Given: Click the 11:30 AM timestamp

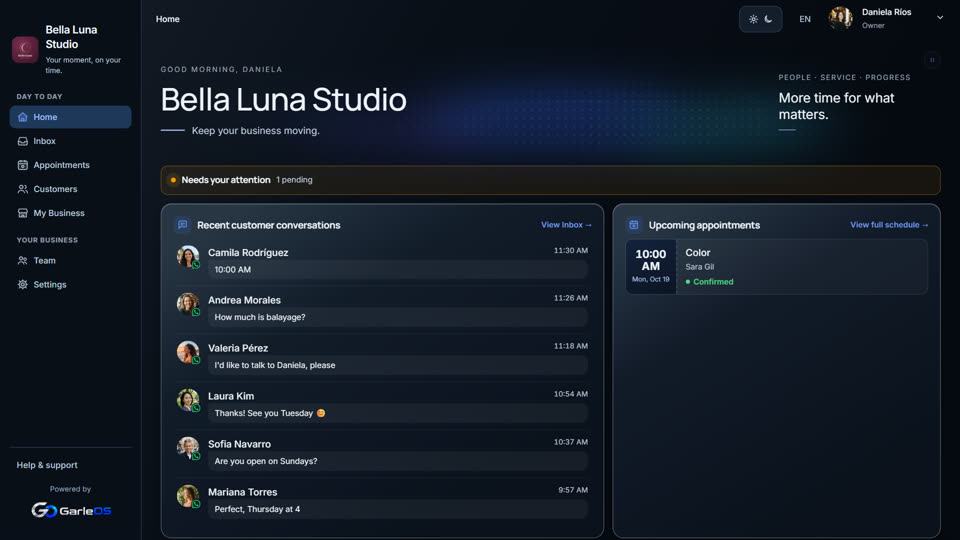Looking at the screenshot, I should click(x=571, y=250).
